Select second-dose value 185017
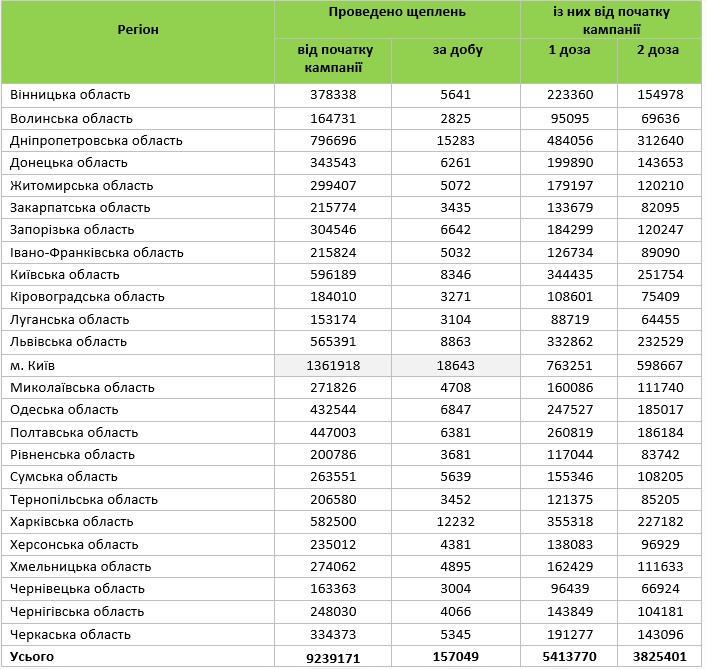Image resolution: width=706 pixels, height=669 pixels. coord(661,410)
